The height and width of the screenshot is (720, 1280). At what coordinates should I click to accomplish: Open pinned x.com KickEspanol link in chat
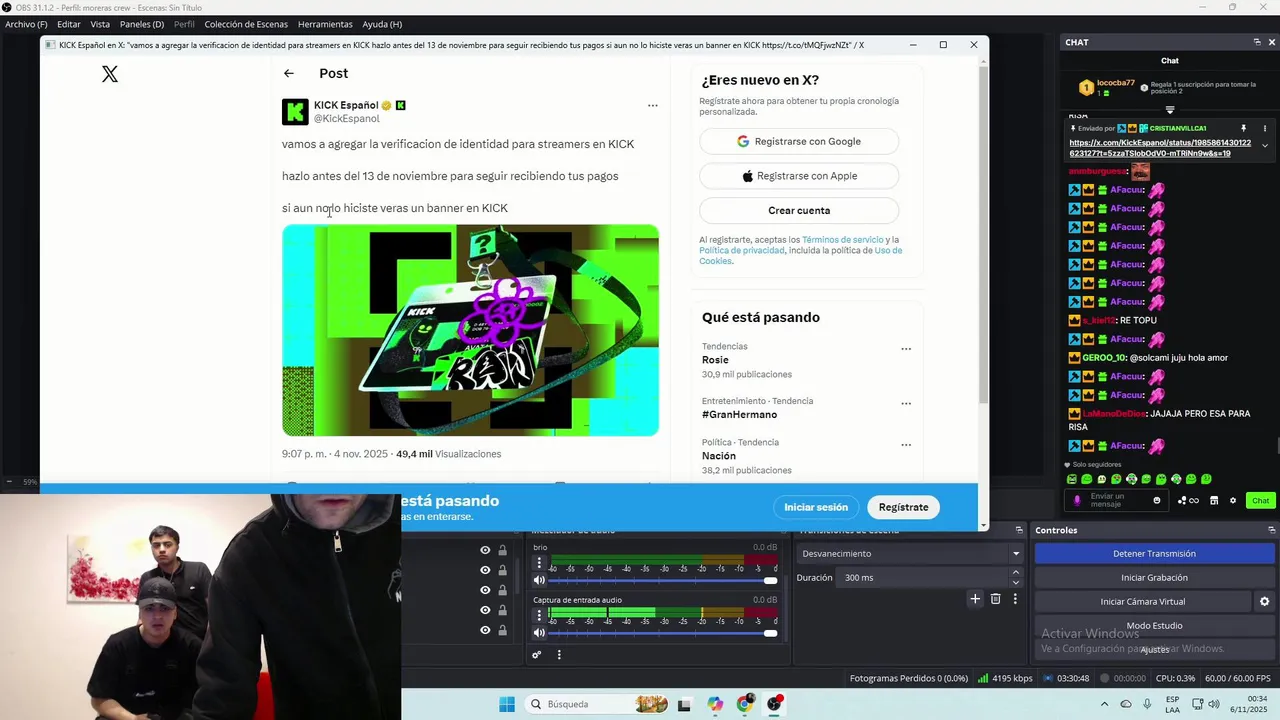click(x=1160, y=148)
